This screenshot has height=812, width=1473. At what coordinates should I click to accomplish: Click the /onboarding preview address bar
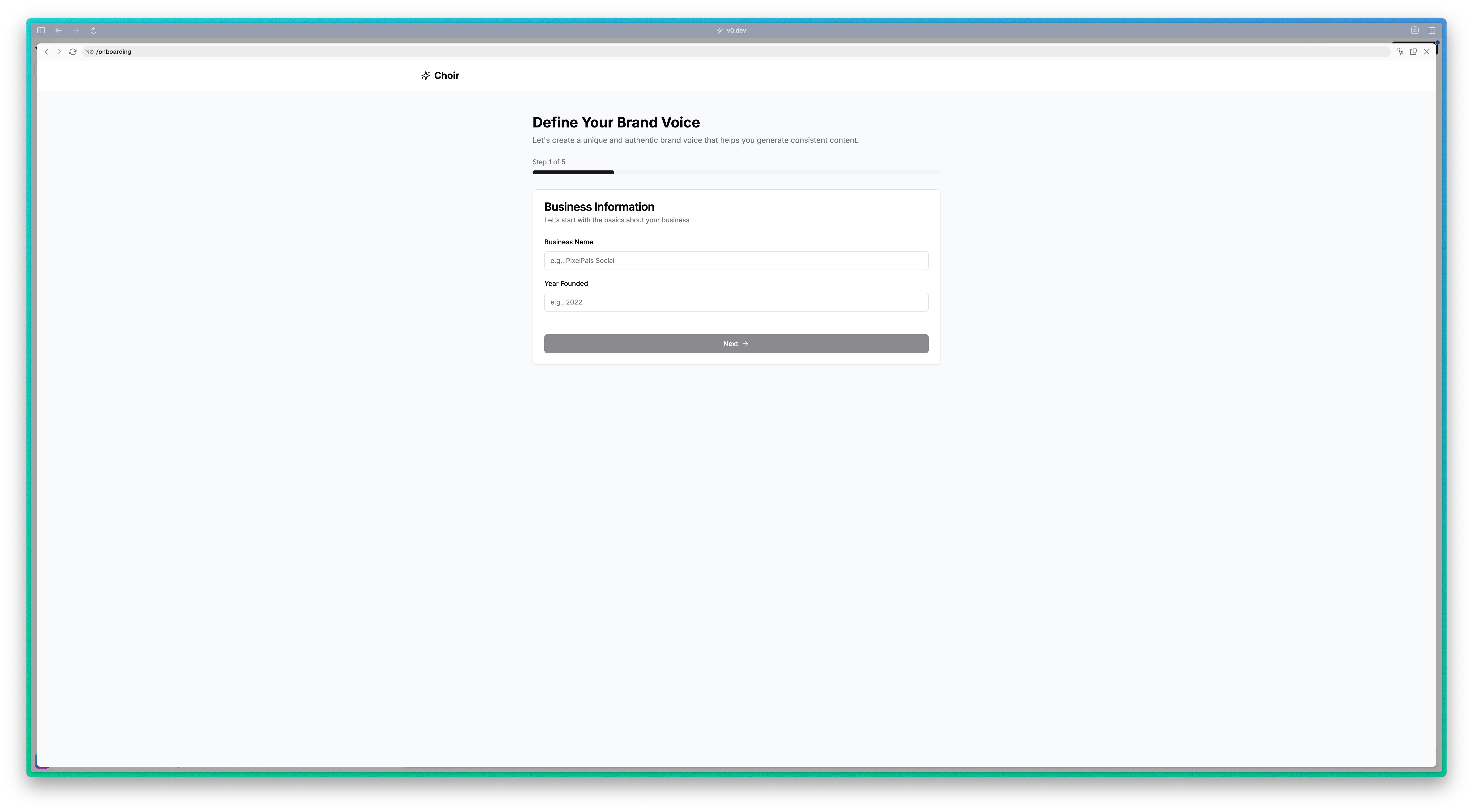(686, 51)
